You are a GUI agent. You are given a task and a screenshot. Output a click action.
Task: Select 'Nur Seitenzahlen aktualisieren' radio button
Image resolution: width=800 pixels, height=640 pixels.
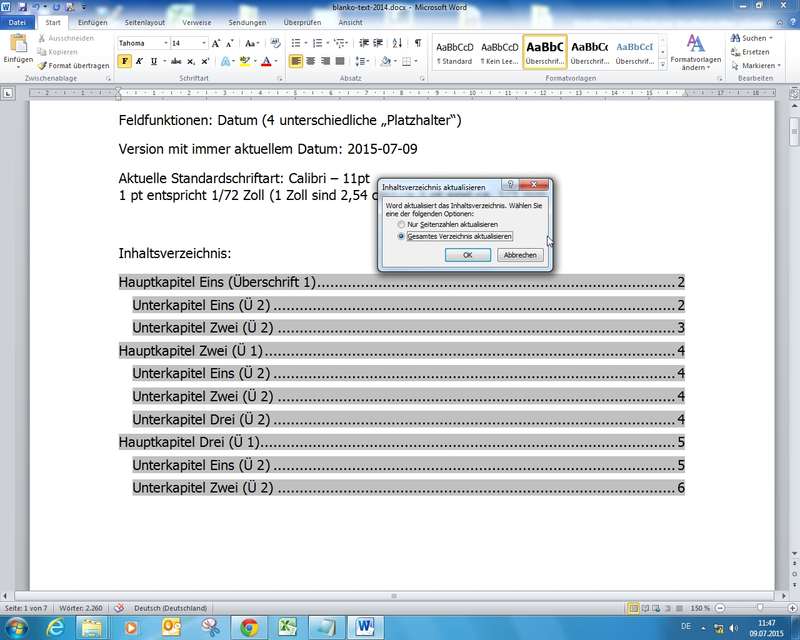pyautogui.click(x=401, y=225)
